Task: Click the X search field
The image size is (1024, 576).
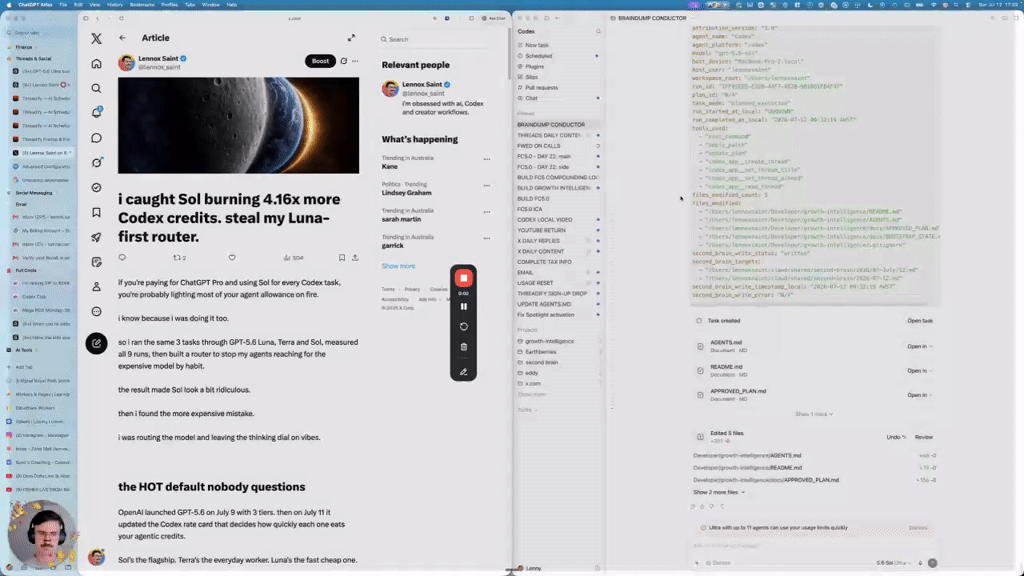Action: tap(434, 39)
